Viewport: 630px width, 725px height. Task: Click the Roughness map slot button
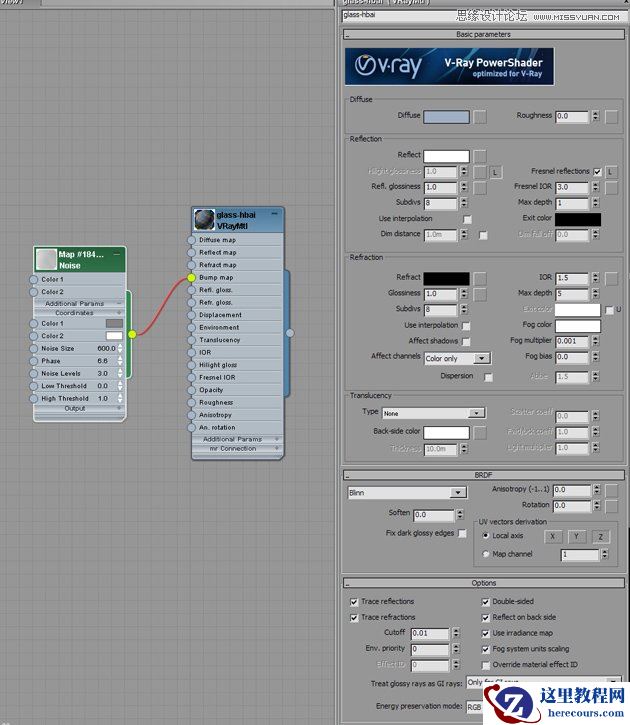pos(612,117)
